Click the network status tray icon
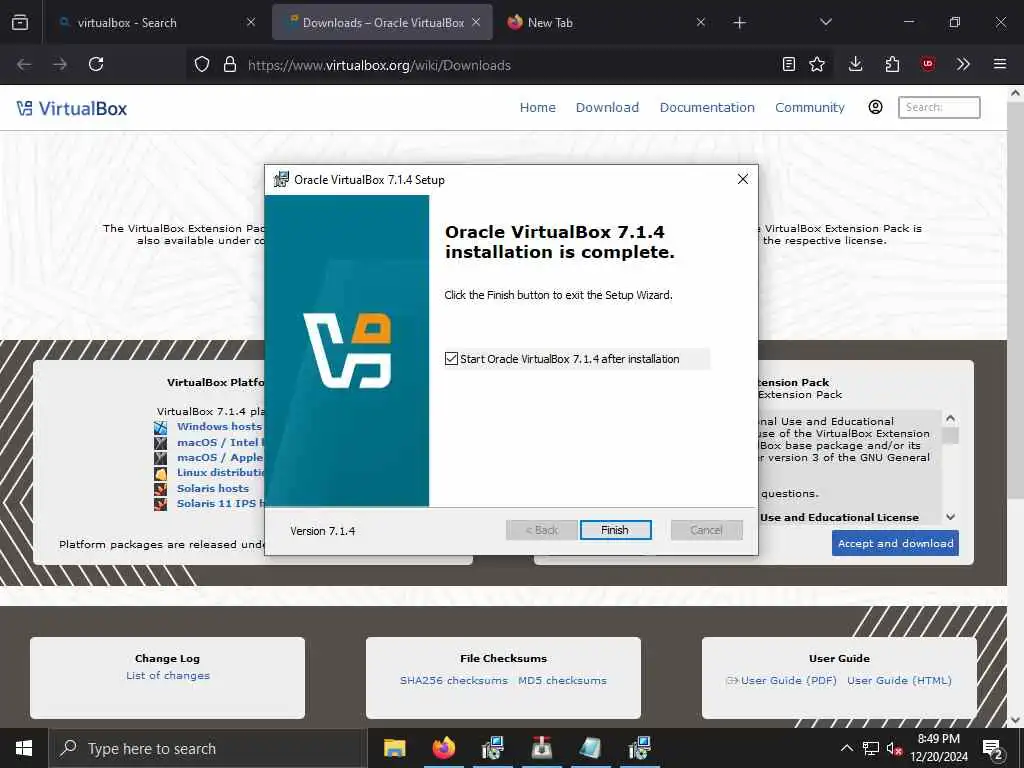 point(871,748)
